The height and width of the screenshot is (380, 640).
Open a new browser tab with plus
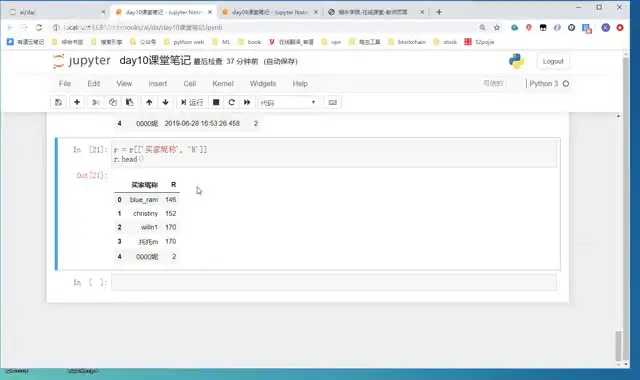click(439, 12)
